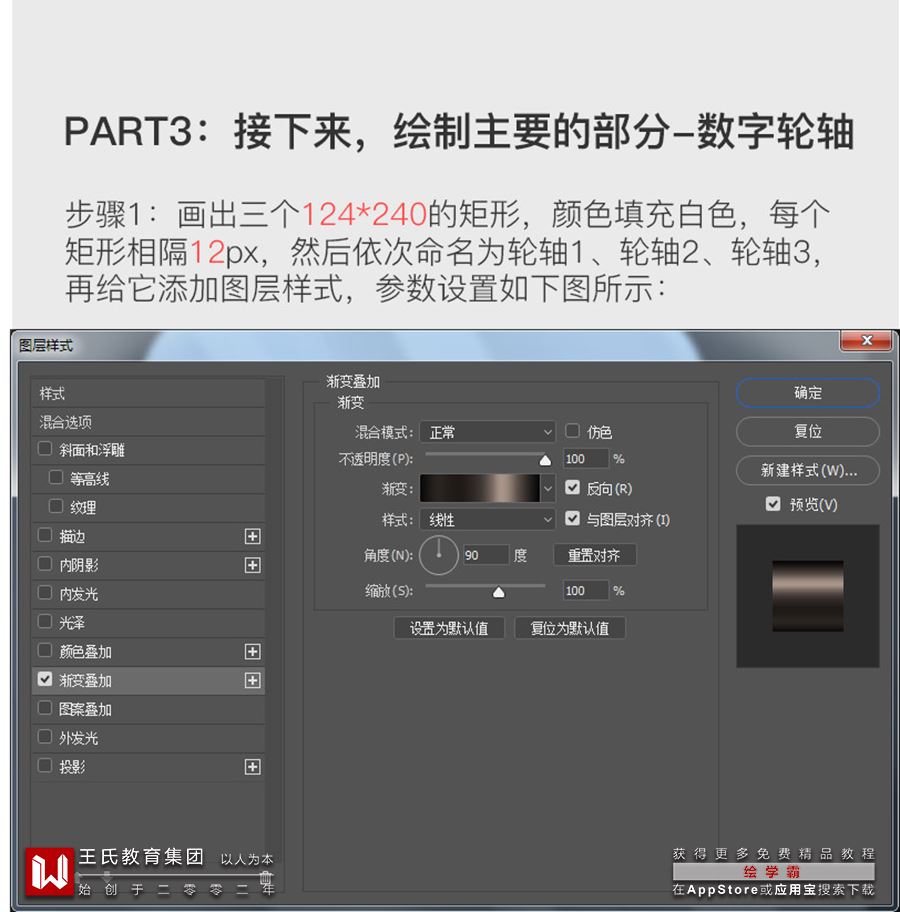The image size is (900, 912).
Task: Click the 复位 reset button
Action: (807, 432)
